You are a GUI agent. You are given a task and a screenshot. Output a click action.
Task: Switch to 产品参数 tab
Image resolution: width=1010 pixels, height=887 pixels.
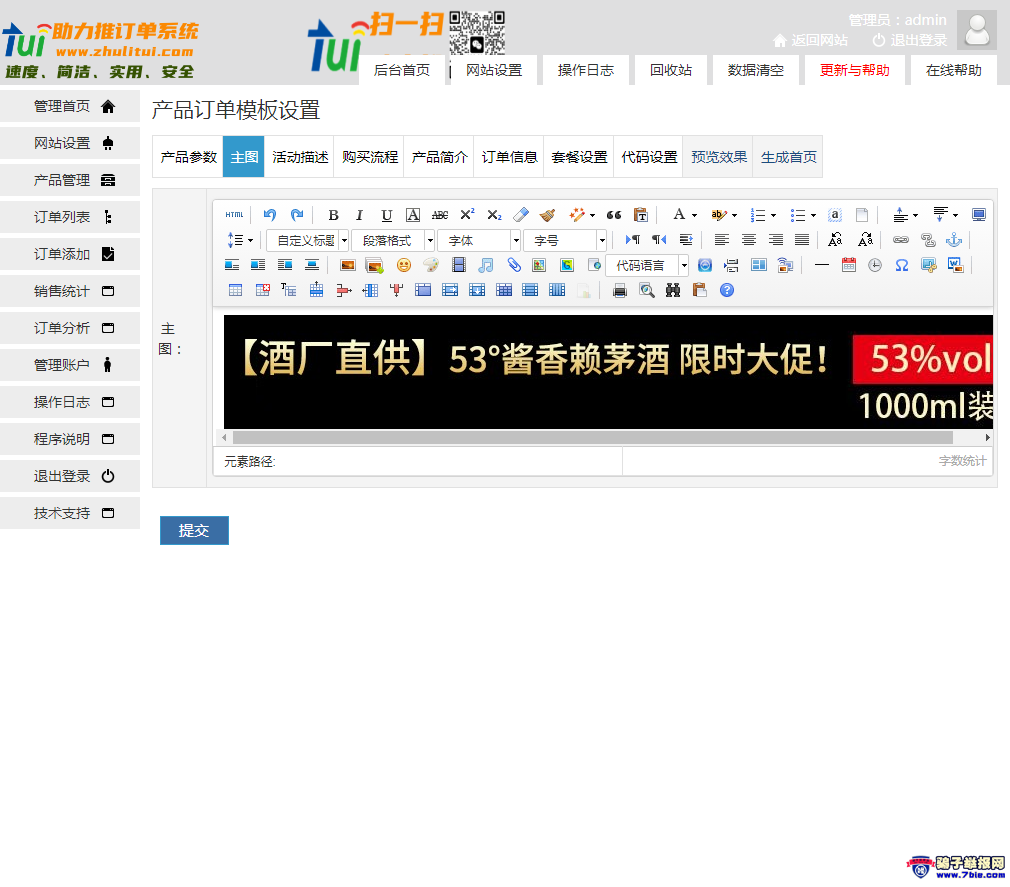coord(188,157)
